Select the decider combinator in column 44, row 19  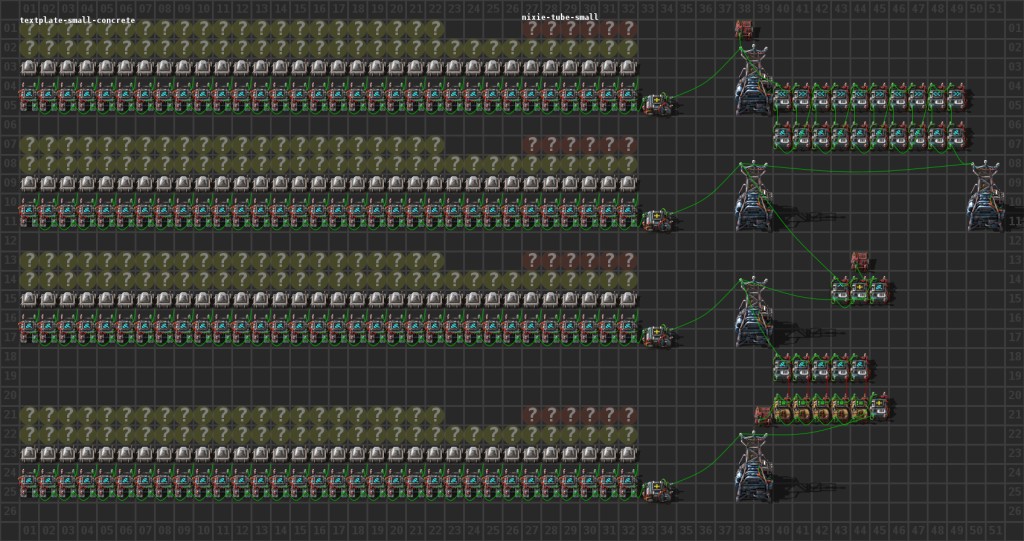pos(860,367)
